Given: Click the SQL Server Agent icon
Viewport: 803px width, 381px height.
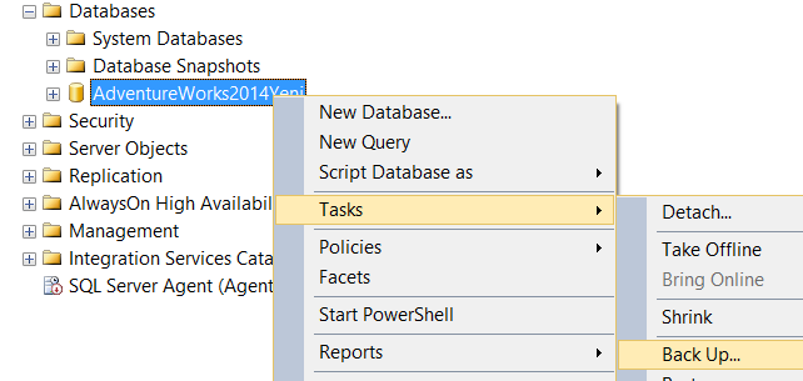Looking at the screenshot, I should click(53, 286).
